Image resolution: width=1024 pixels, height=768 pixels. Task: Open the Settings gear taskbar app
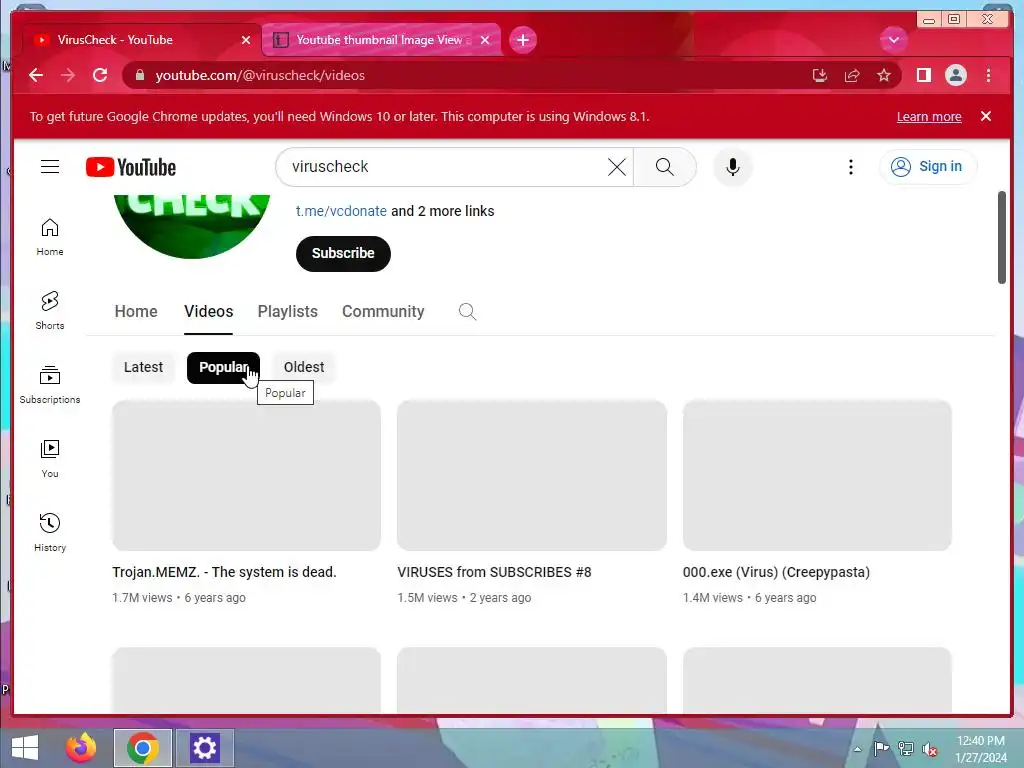tap(204, 748)
